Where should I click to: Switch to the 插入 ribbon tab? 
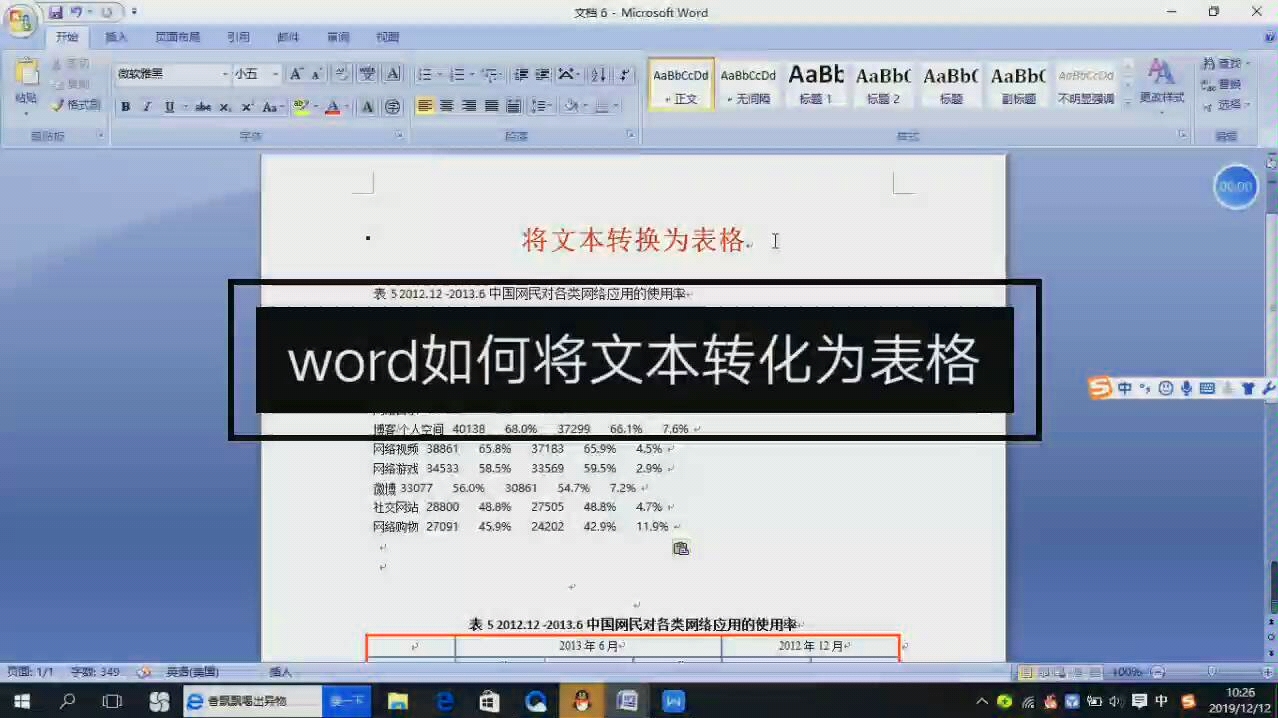pos(116,37)
